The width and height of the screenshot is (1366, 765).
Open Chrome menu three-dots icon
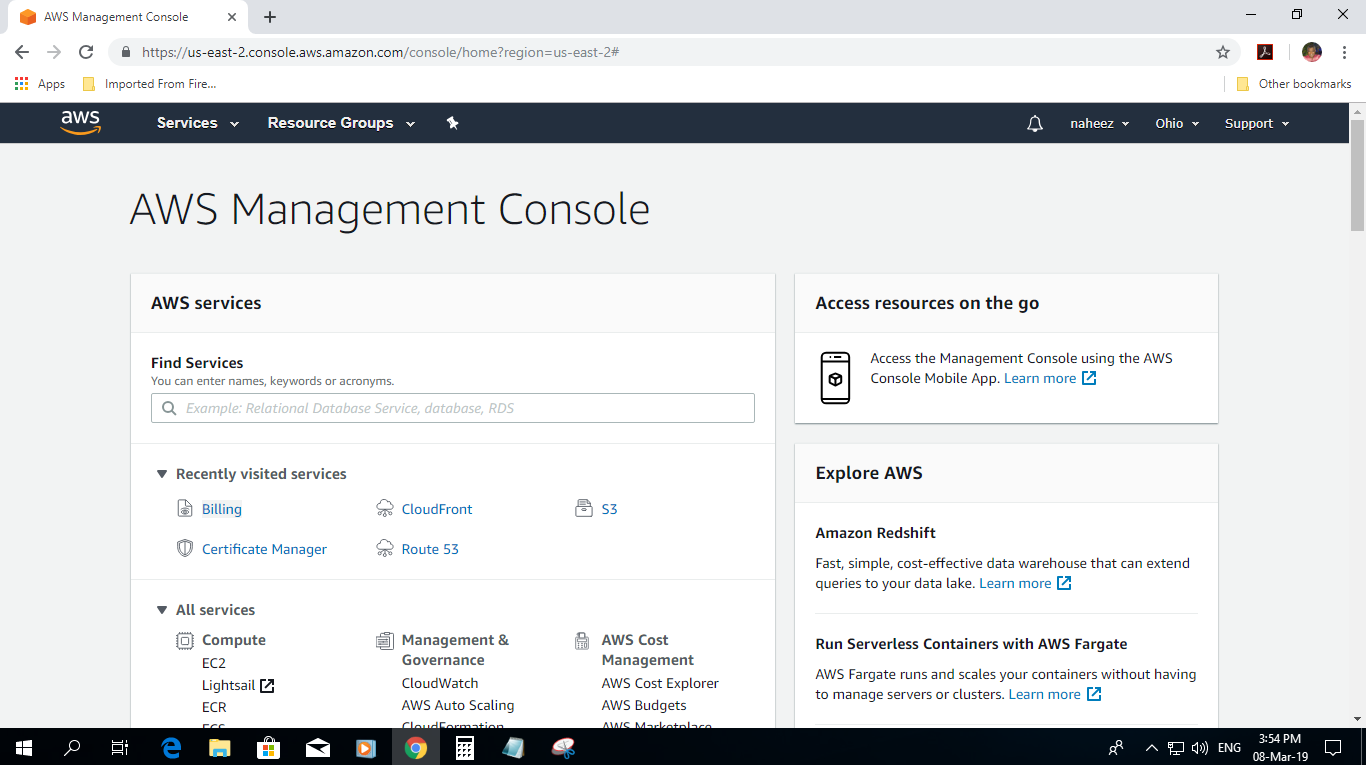point(1345,52)
